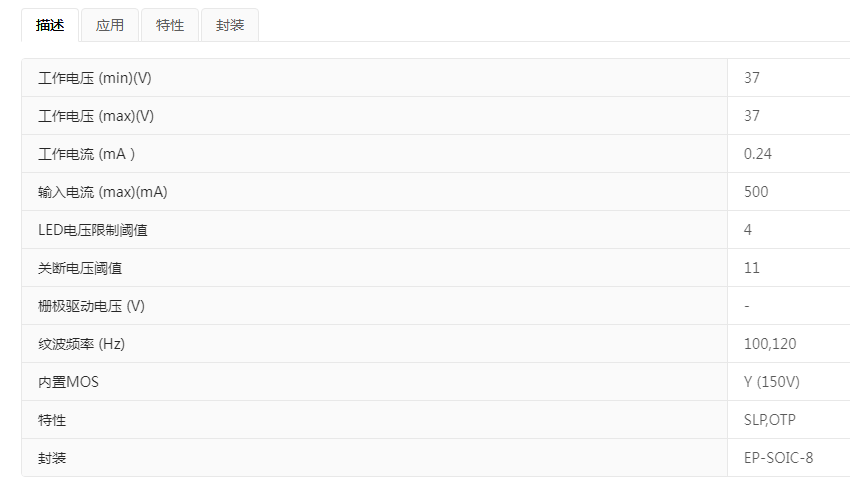
Task: Go to the 封装 tab at top
Action: tap(230, 25)
